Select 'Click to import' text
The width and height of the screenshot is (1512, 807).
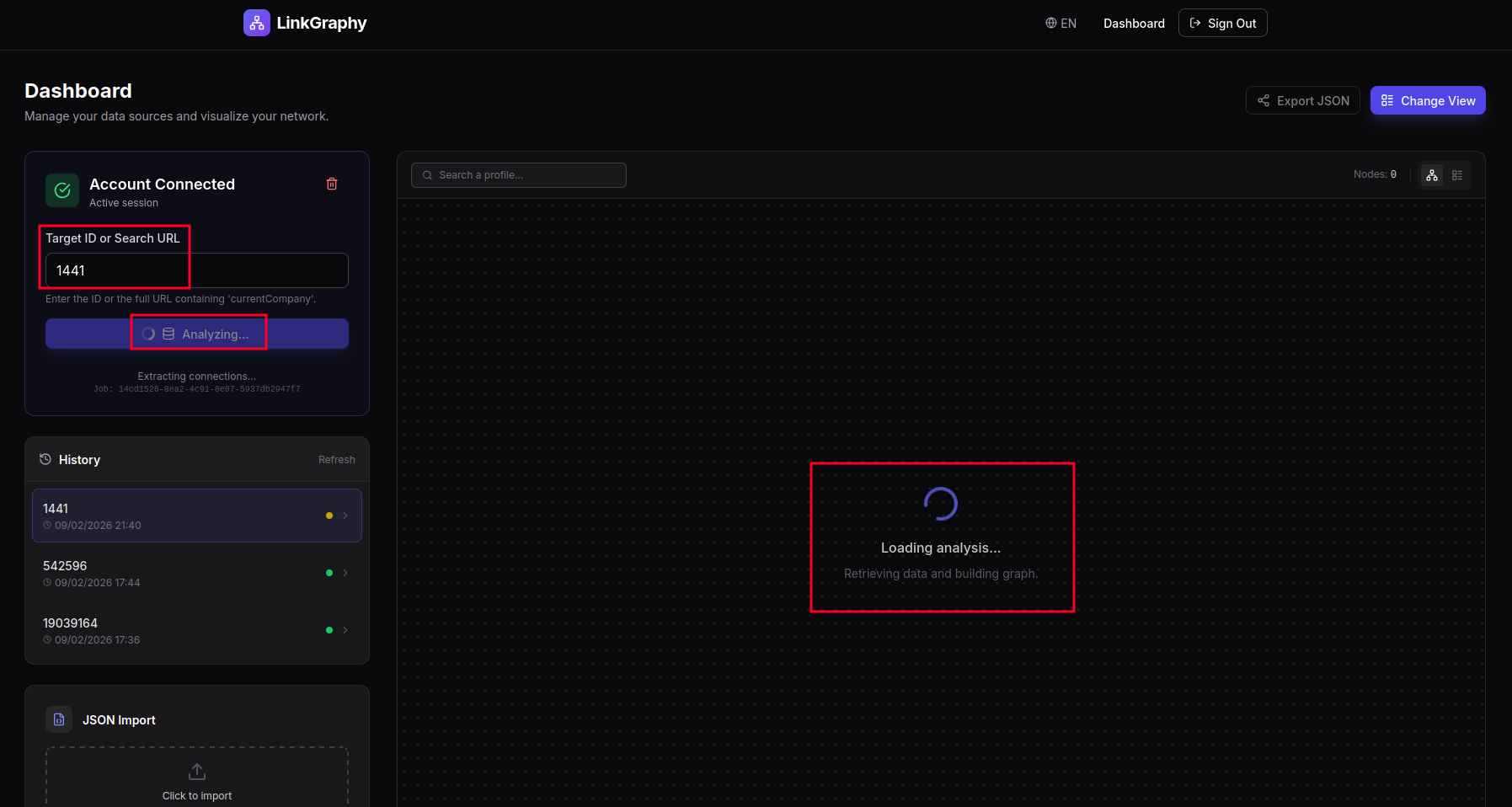(x=197, y=796)
